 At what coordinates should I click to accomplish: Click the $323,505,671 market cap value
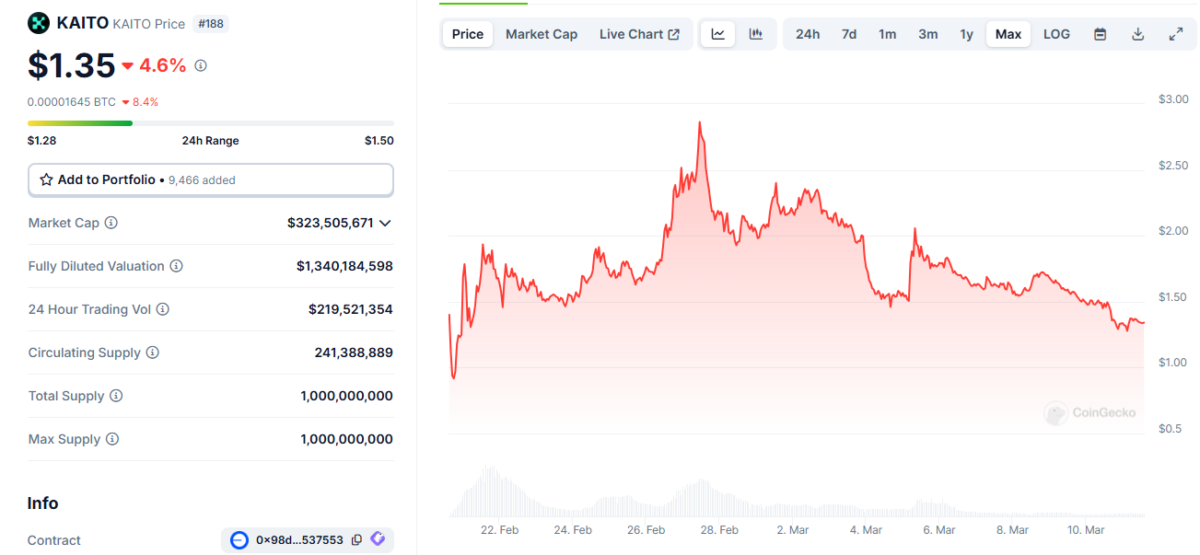click(330, 223)
